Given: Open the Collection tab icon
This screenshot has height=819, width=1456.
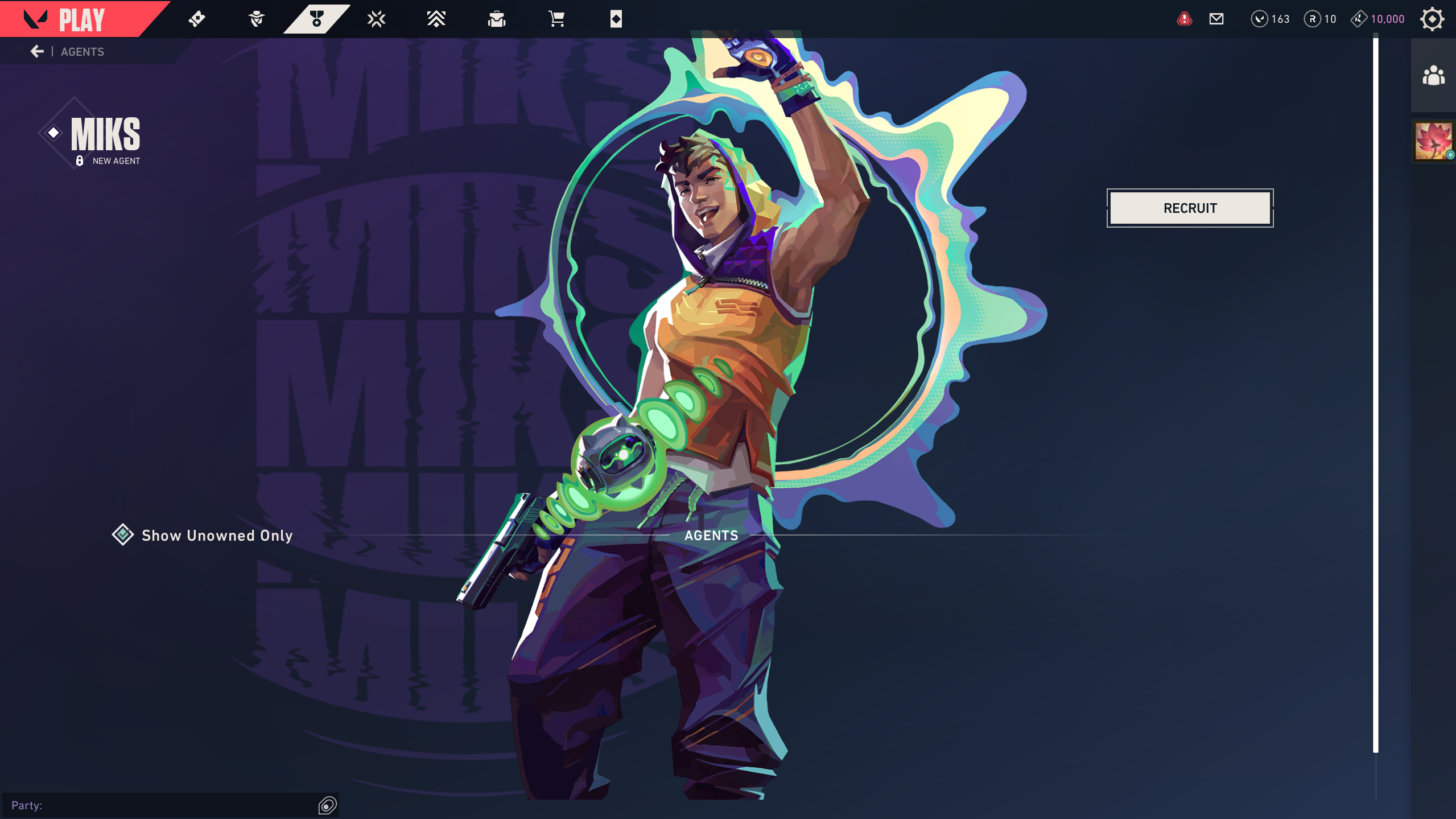Looking at the screenshot, I should pyautogui.click(x=497, y=19).
